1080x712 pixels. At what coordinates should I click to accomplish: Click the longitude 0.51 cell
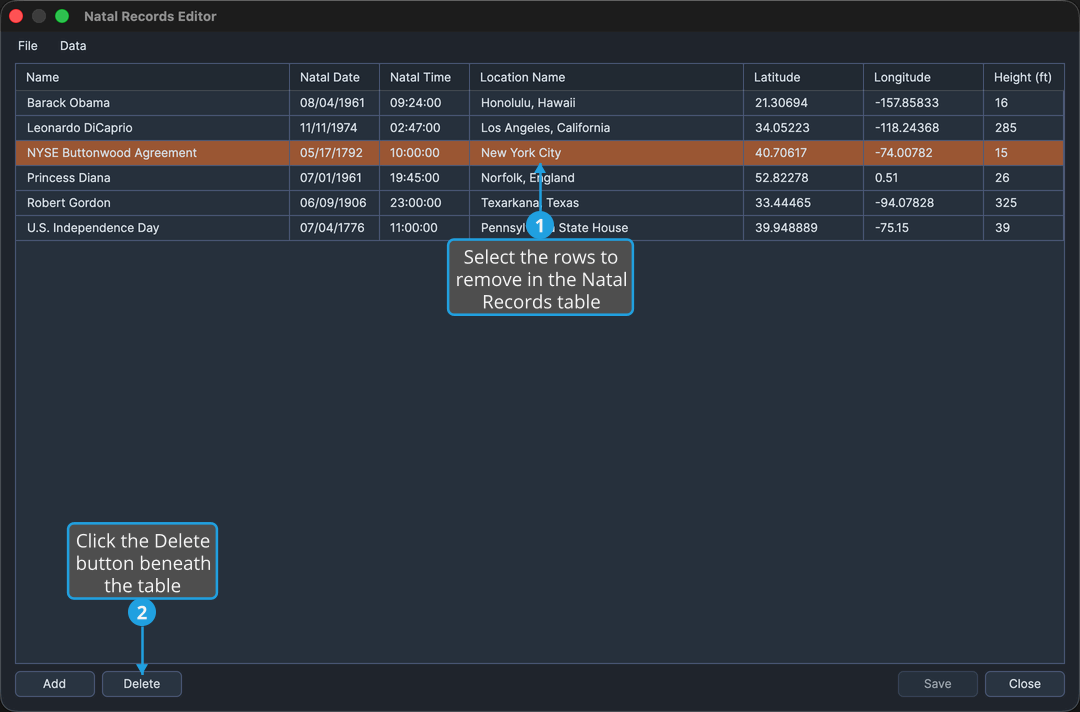pyautogui.click(x=923, y=178)
